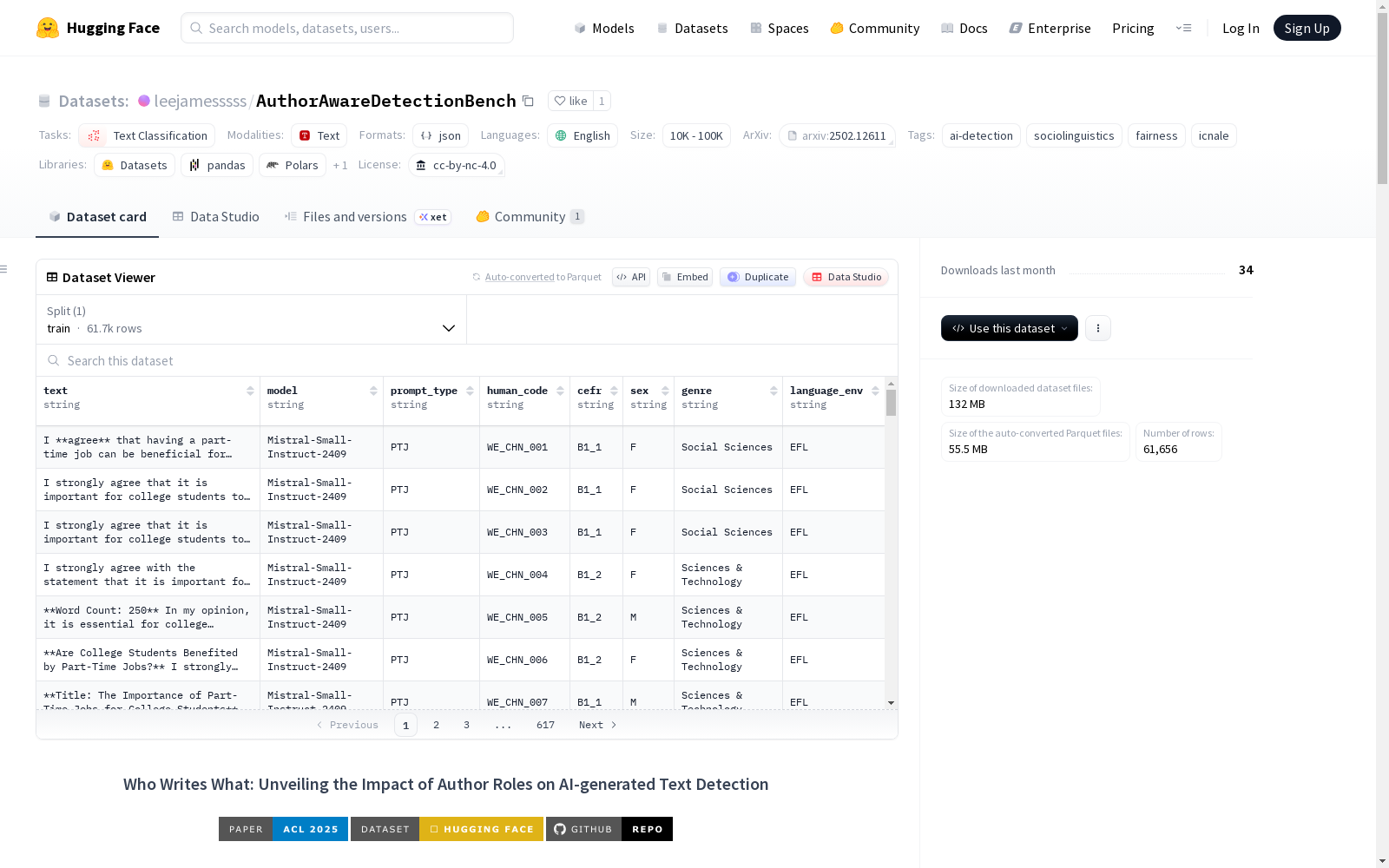Open Community in the top navigation

point(875,28)
